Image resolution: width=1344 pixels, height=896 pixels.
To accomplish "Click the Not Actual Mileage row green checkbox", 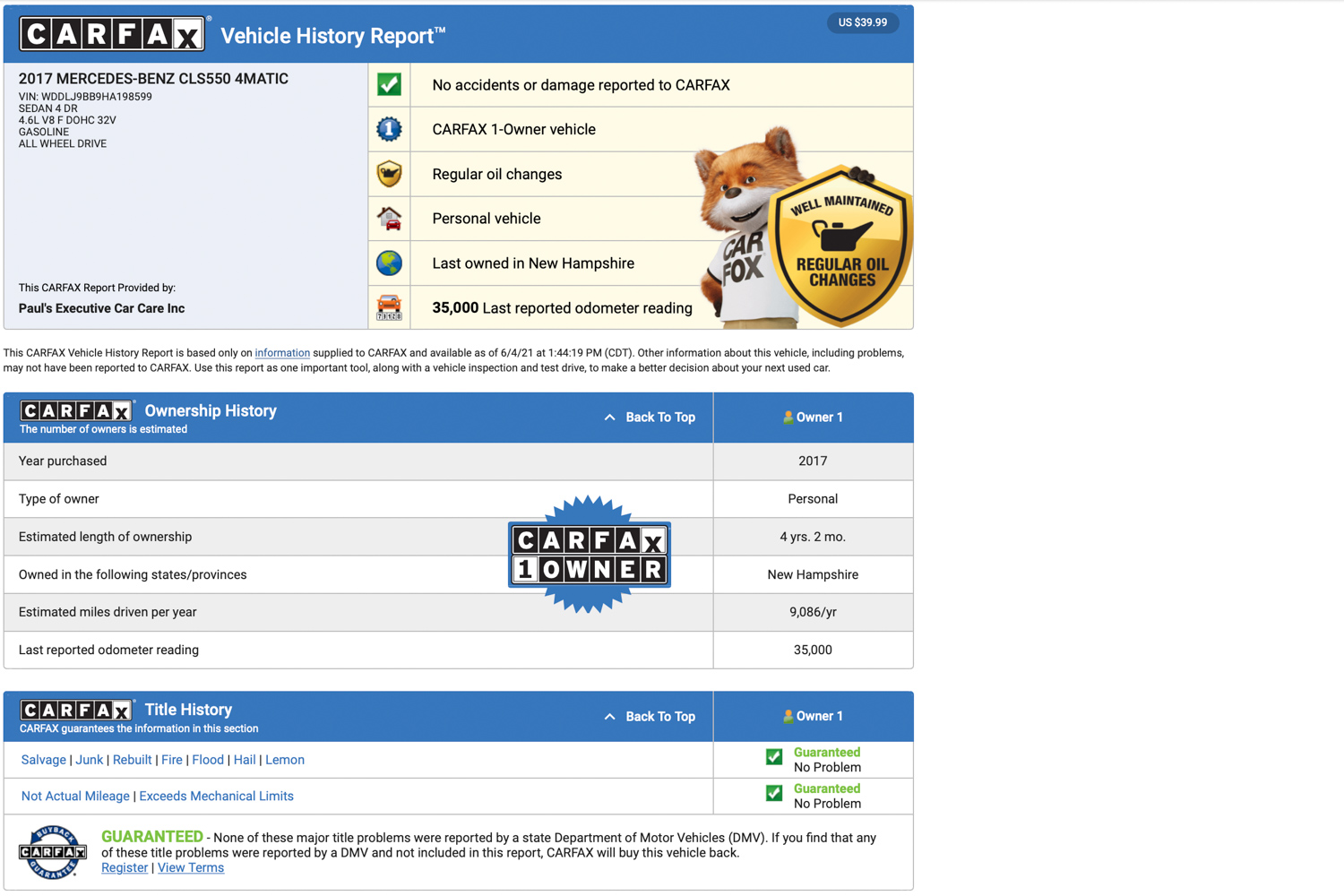I will (x=774, y=793).
